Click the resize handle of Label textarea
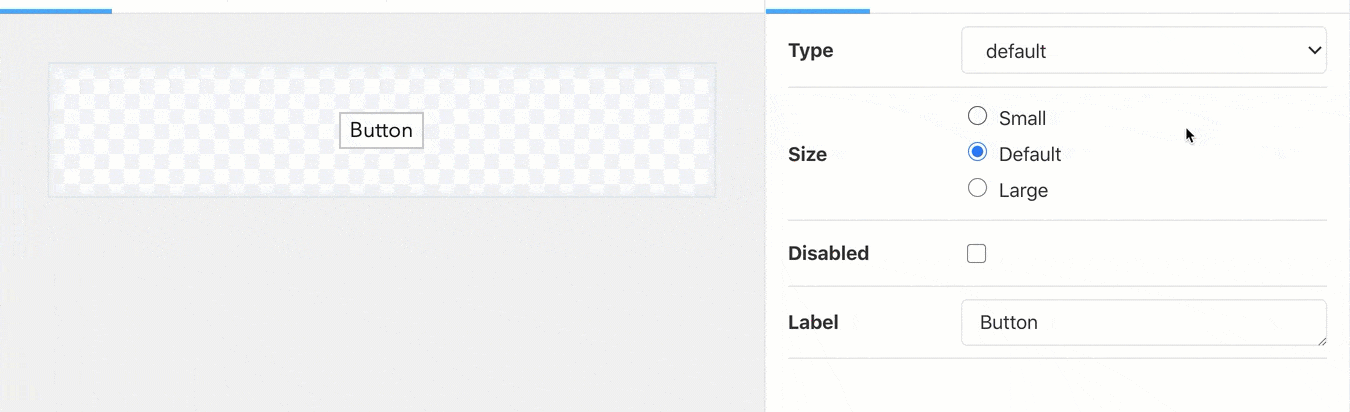The height and width of the screenshot is (412, 1350). coord(1321,340)
